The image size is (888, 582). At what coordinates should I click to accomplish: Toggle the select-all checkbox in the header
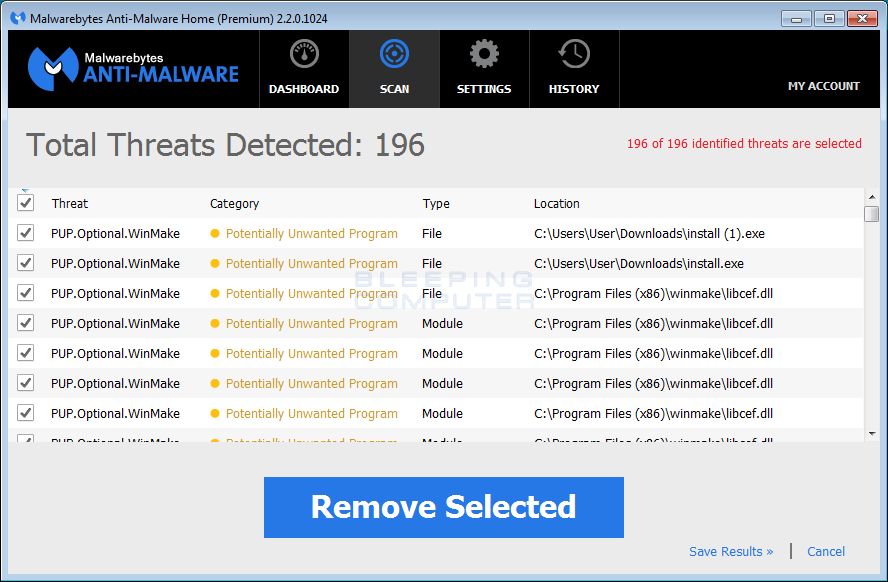(x=25, y=202)
